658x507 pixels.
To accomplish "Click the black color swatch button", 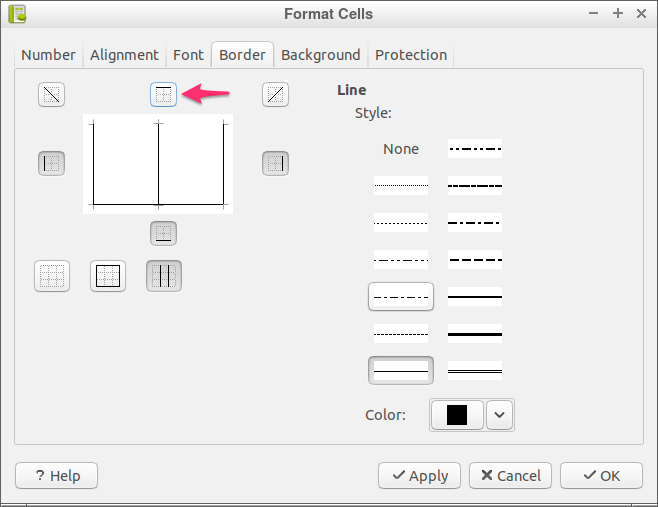I will [x=457, y=415].
